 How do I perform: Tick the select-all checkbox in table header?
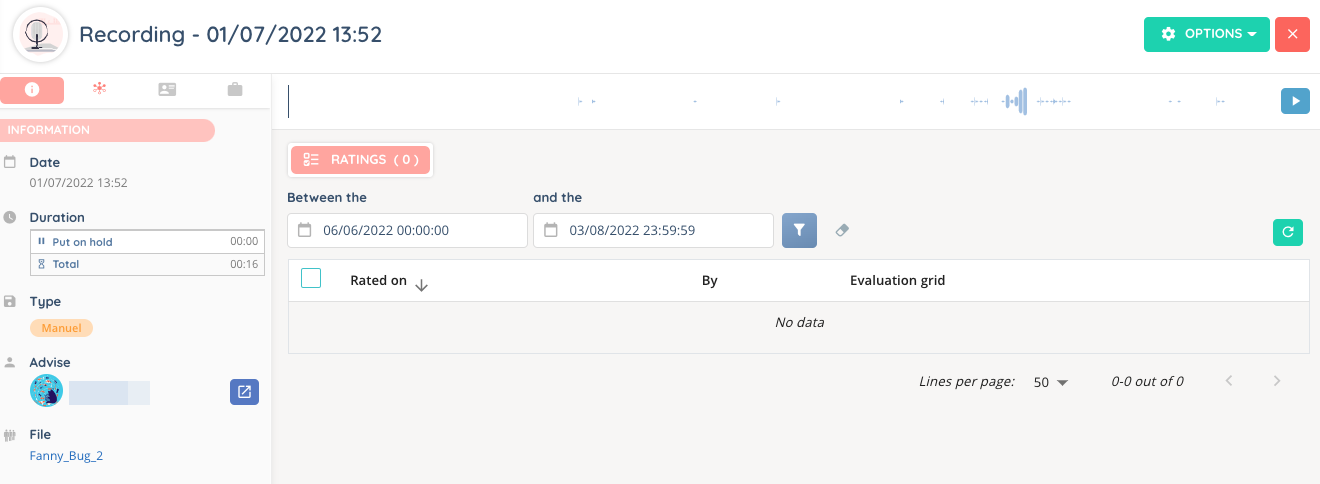pyautogui.click(x=311, y=279)
